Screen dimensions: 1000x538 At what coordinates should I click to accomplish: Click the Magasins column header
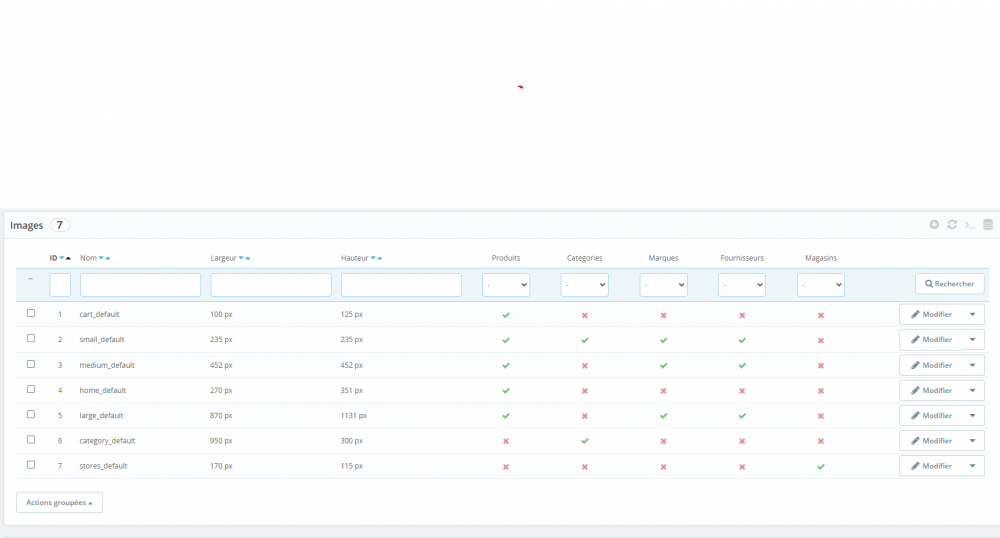point(821,258)
